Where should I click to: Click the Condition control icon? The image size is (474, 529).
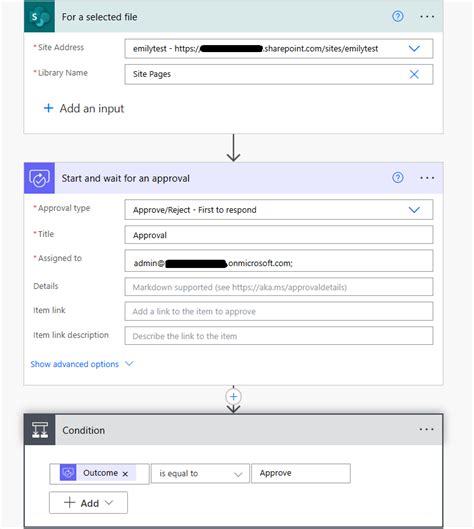click(39, 430)
